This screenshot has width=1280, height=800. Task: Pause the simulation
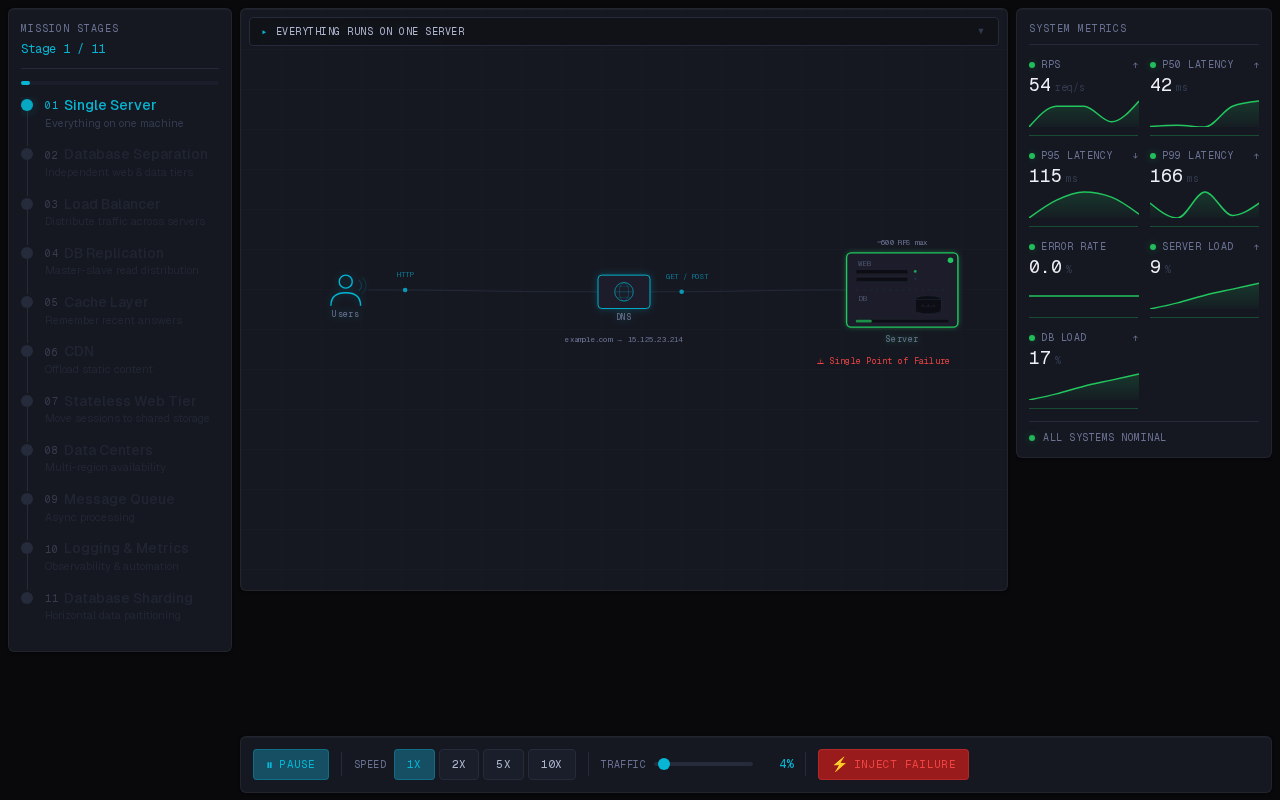click(291, 765)
